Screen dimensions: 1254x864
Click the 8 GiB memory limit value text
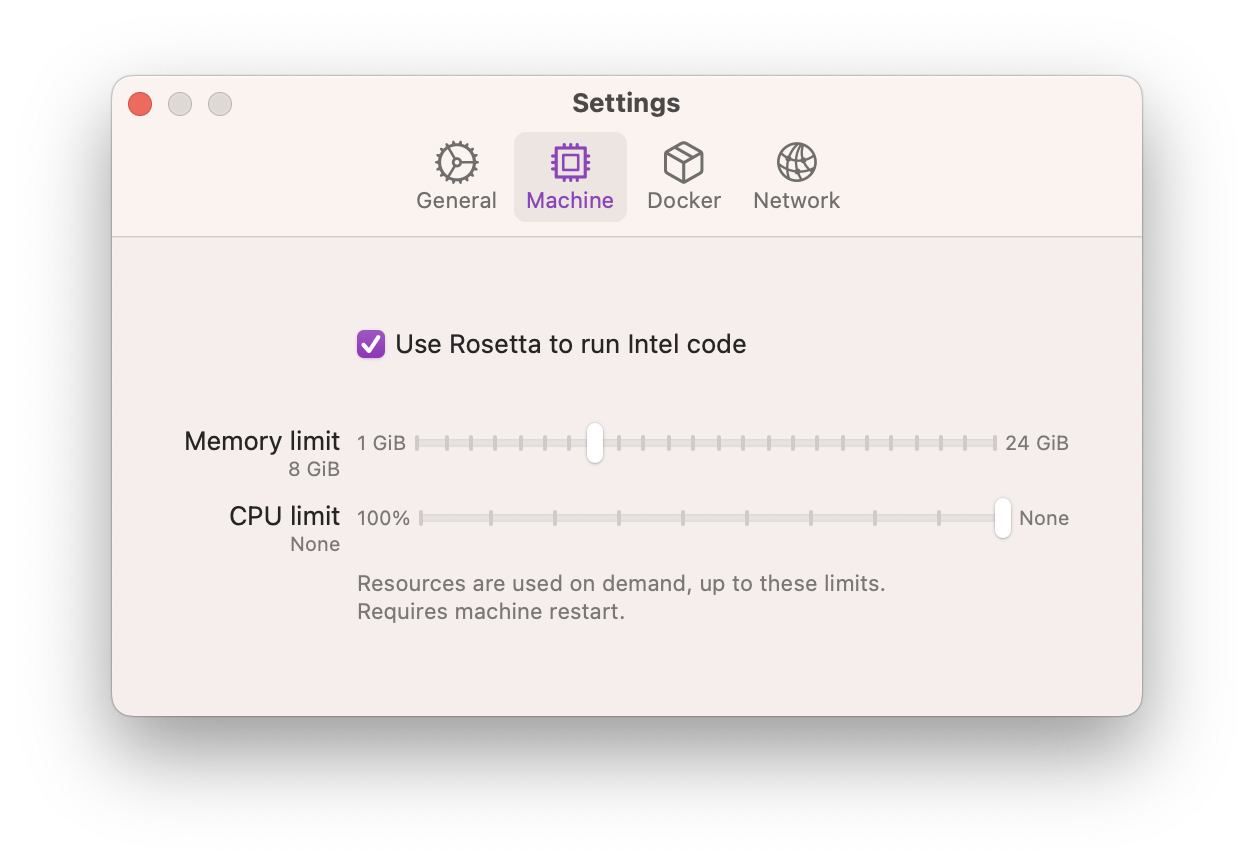point(315,468)
